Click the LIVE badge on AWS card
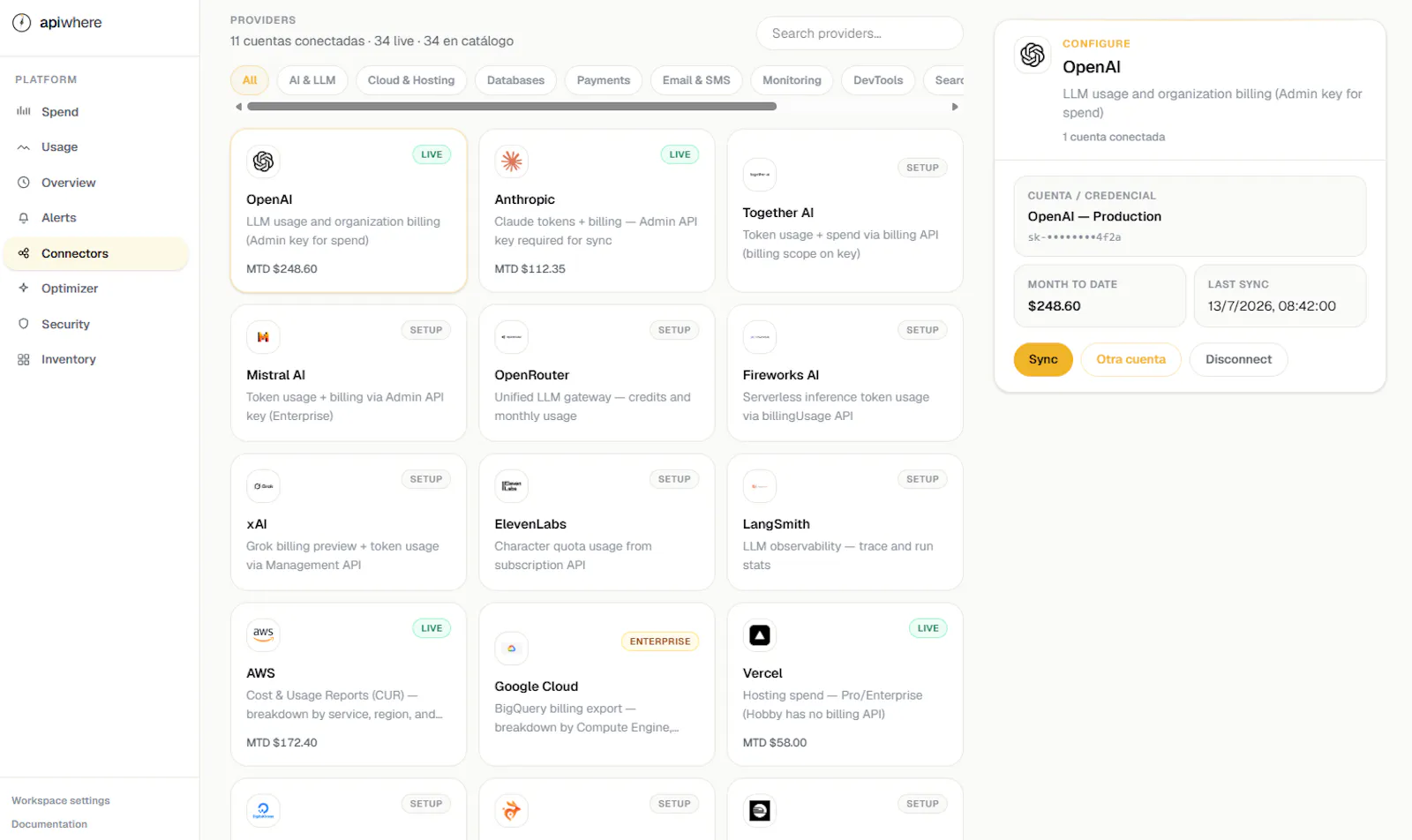Image resolution: width=1412 pixels, height=840 pixels. (x=432, y=628)
